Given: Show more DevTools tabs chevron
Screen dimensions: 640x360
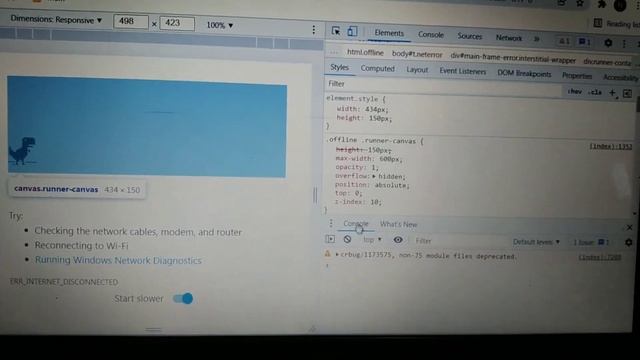Looking at the screenshot, I should [536, 39].
